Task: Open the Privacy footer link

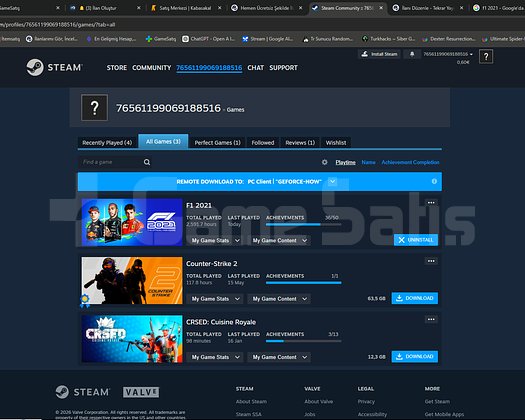Action: click(x=366, y=401)
